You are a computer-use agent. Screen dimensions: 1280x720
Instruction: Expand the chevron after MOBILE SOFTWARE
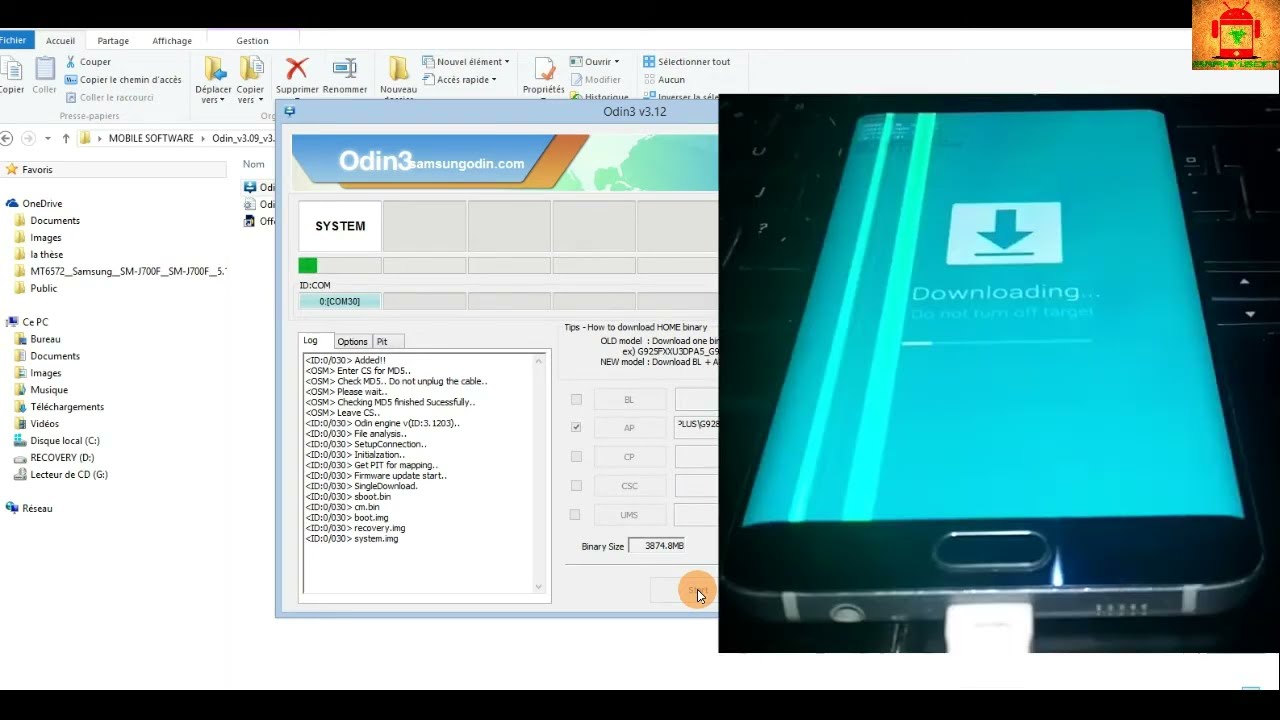pos(203,139)
